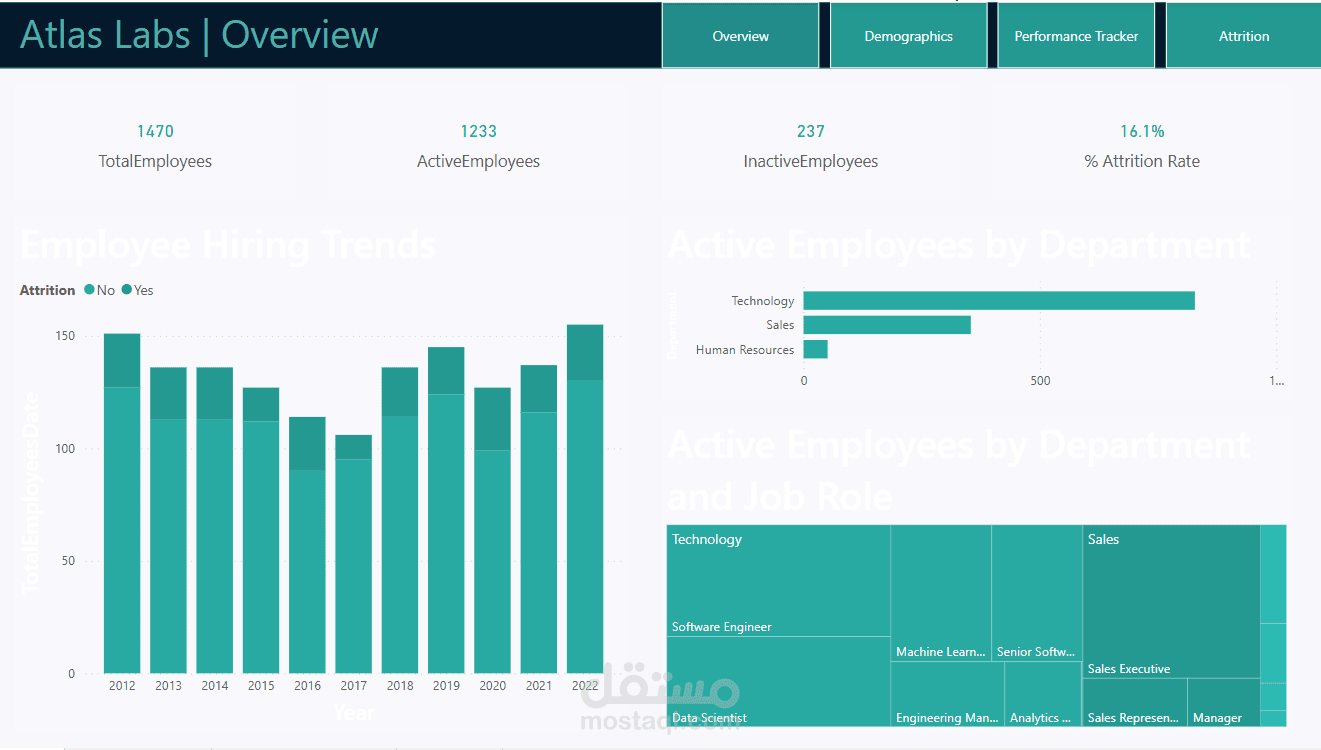Click the lower 'No' segment of 2014 column
The height and width of the screenshot is (750, 1321).
(214, 546)
